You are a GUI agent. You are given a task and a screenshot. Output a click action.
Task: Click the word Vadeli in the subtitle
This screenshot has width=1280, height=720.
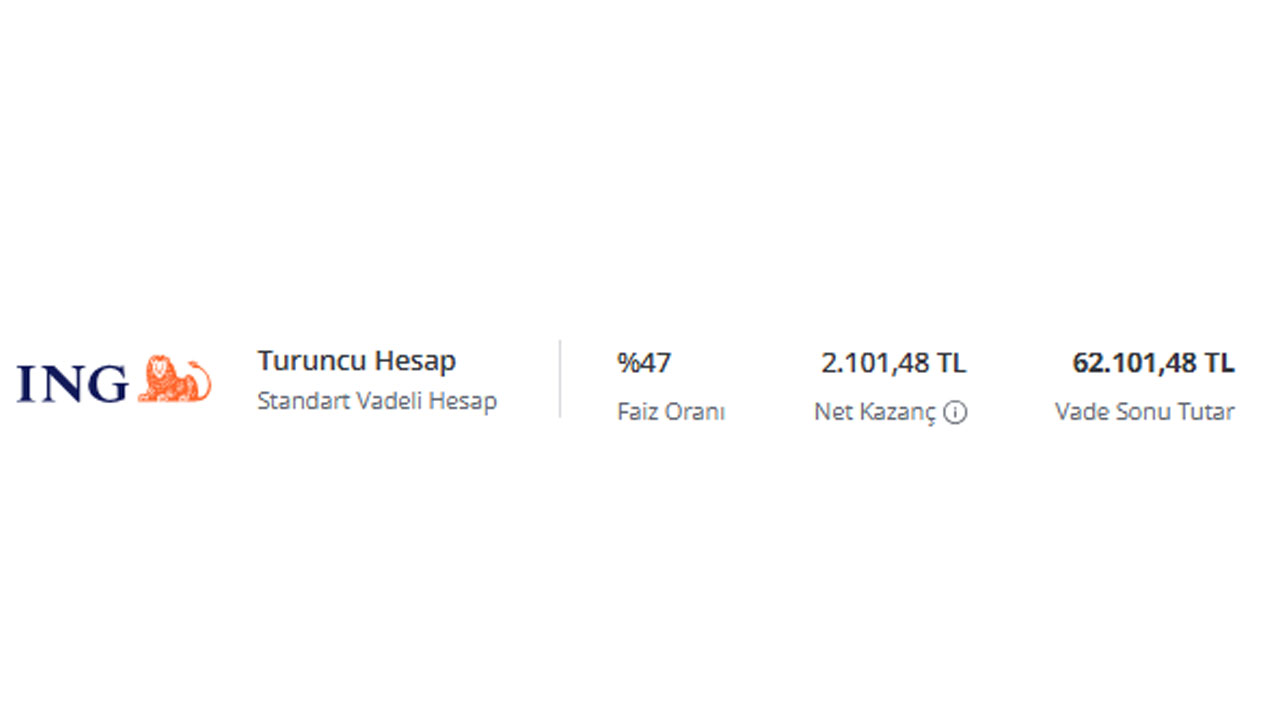375,401
